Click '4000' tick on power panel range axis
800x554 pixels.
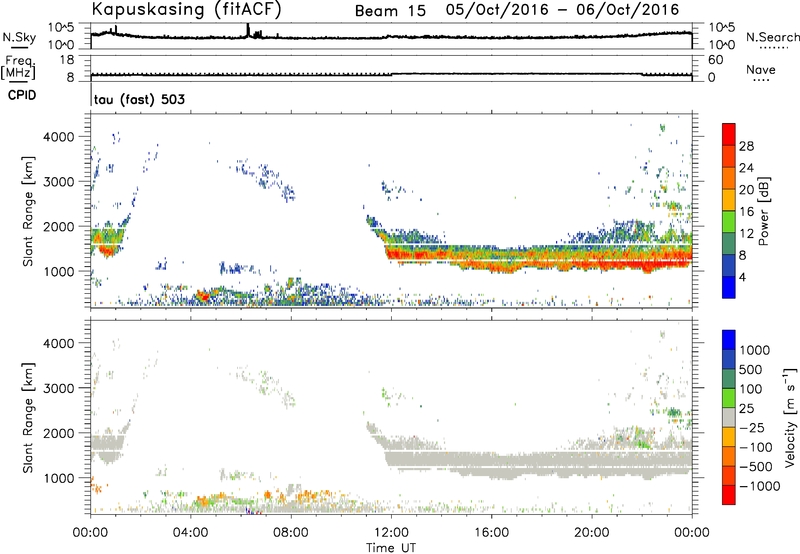point(60,137)
